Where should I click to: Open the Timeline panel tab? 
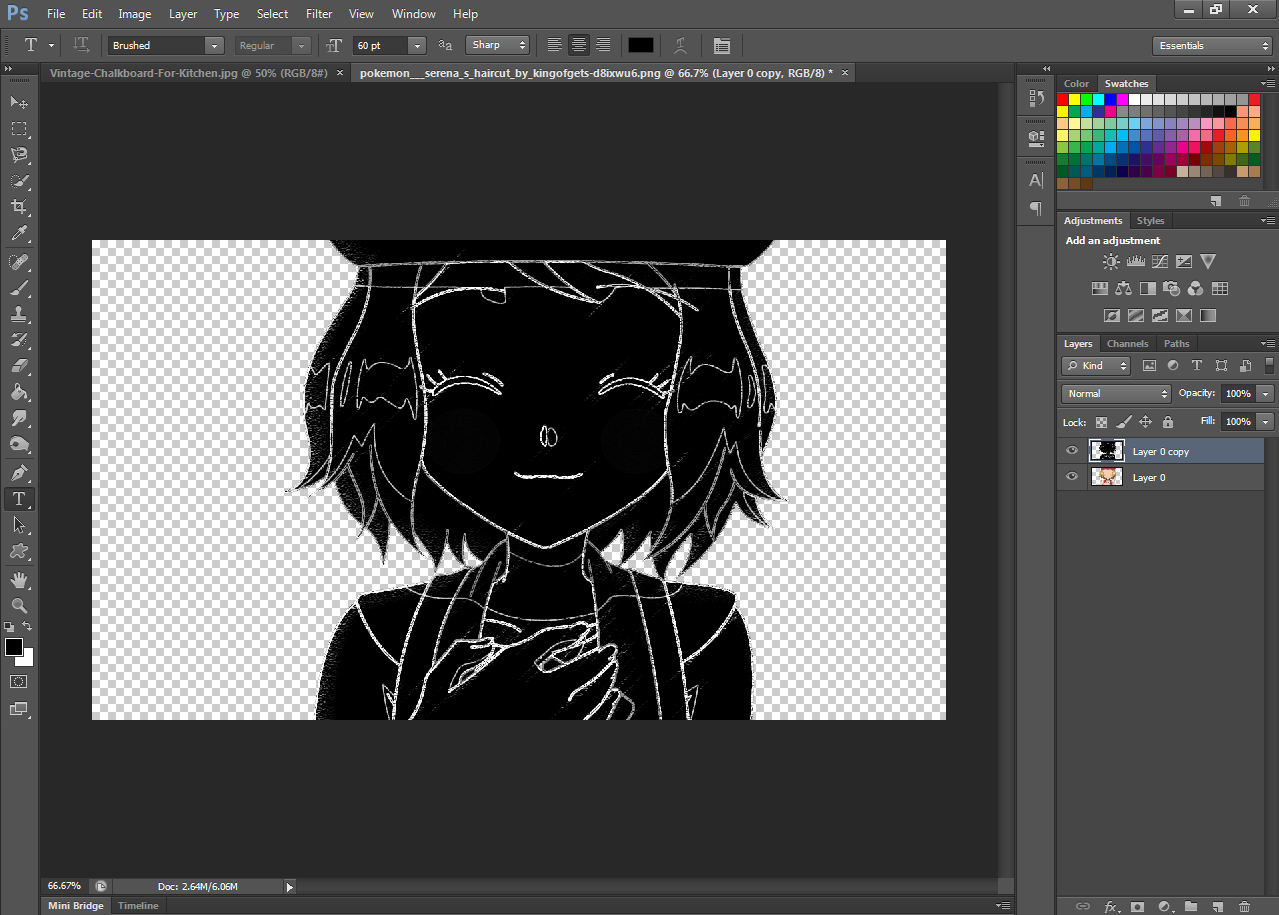click(x=138, y=905)
